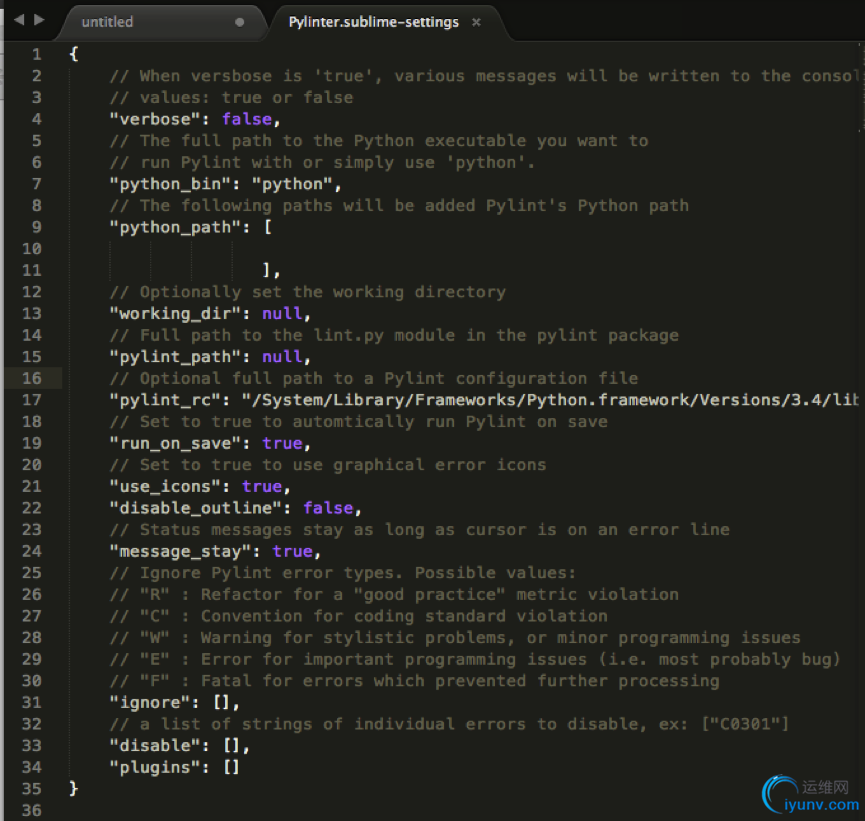This screenshot has height=821, width=865.
Task: Click line number 1 in the gutter
Action: (36, 55)
